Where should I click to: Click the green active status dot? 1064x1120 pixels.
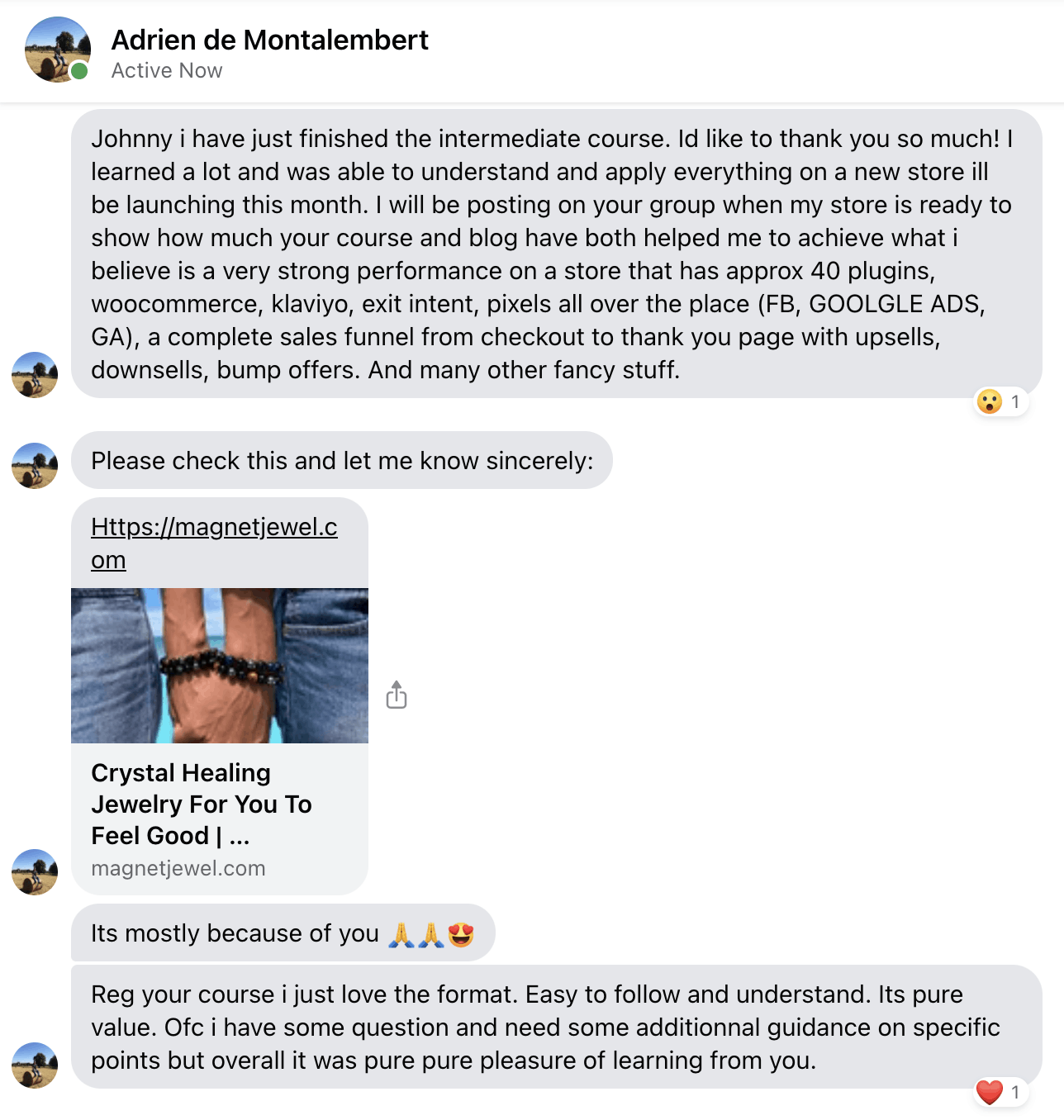tap(79, 71)
